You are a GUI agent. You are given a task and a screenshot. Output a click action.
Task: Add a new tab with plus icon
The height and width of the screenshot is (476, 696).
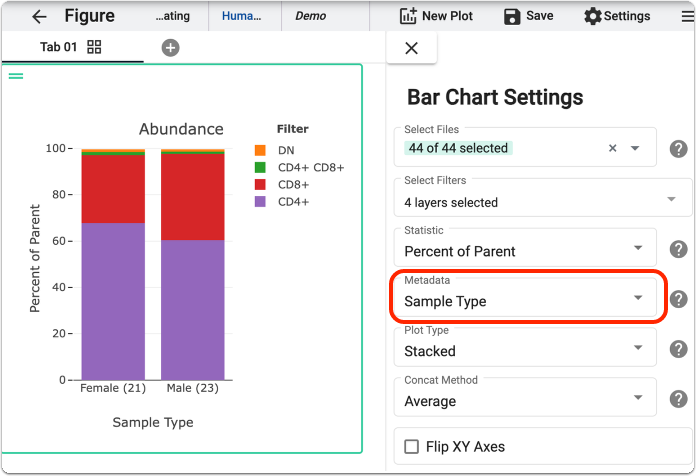(x=170, y=48)
